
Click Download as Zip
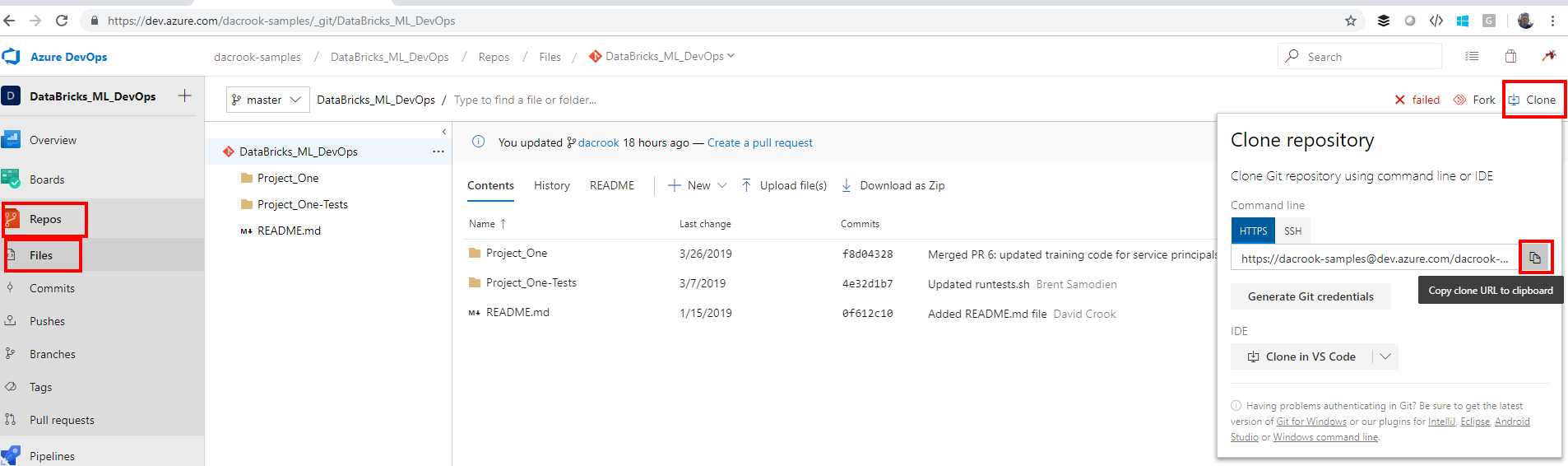(893, 185)
